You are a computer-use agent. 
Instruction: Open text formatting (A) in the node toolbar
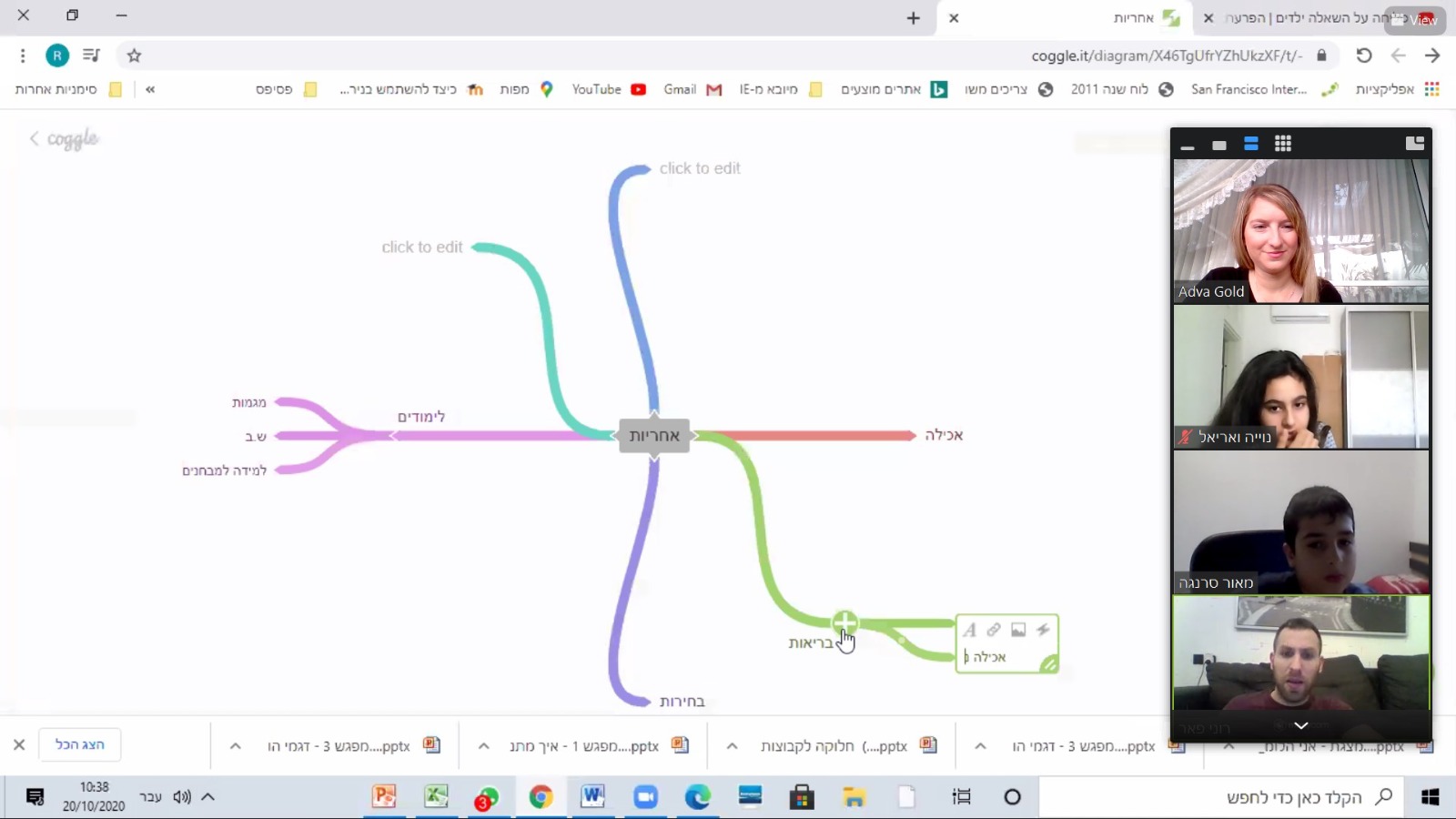pos(970,630)
